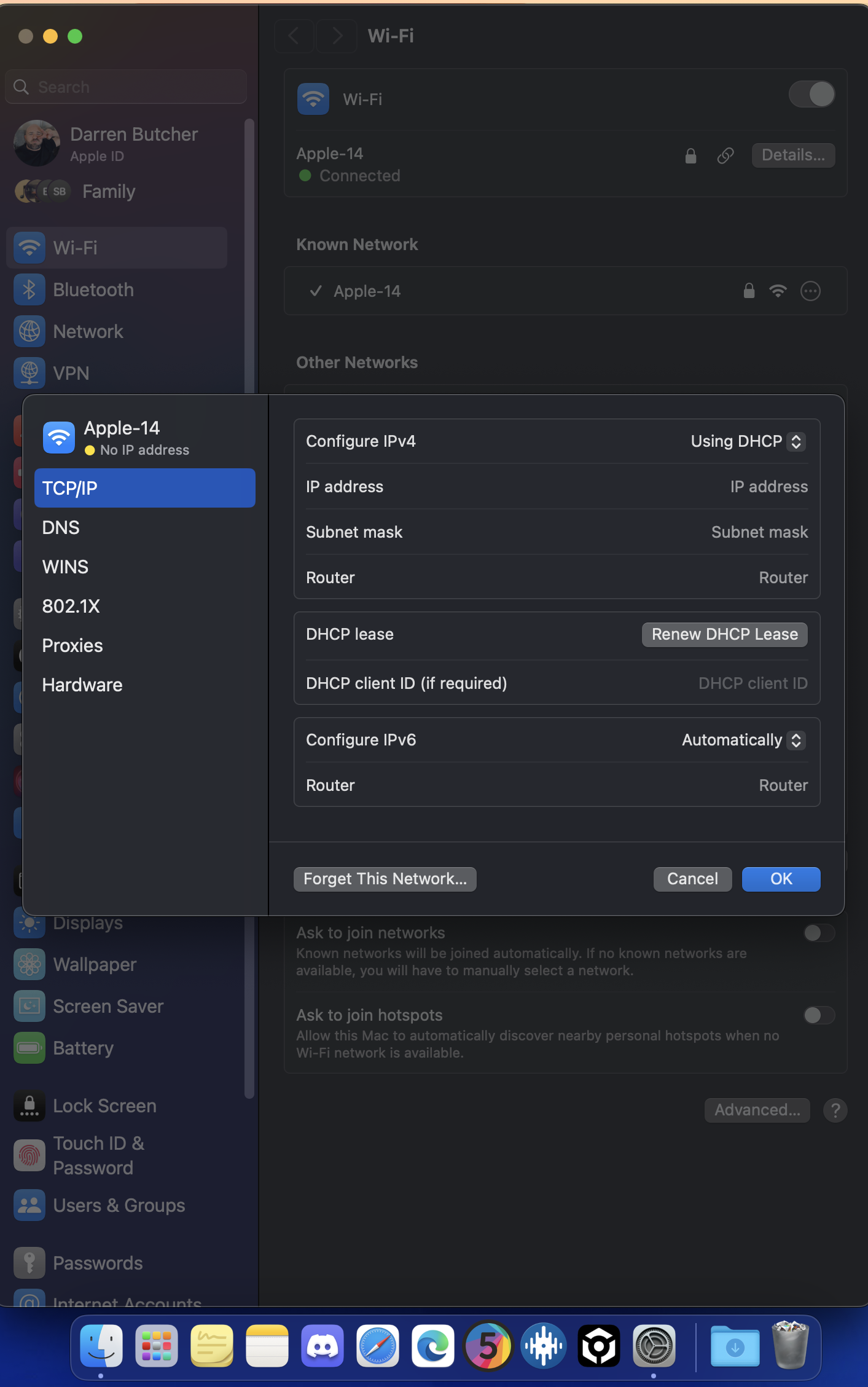Switch to the WINS tab
Screen dimensions: 868x1387
tap(145, 567)
